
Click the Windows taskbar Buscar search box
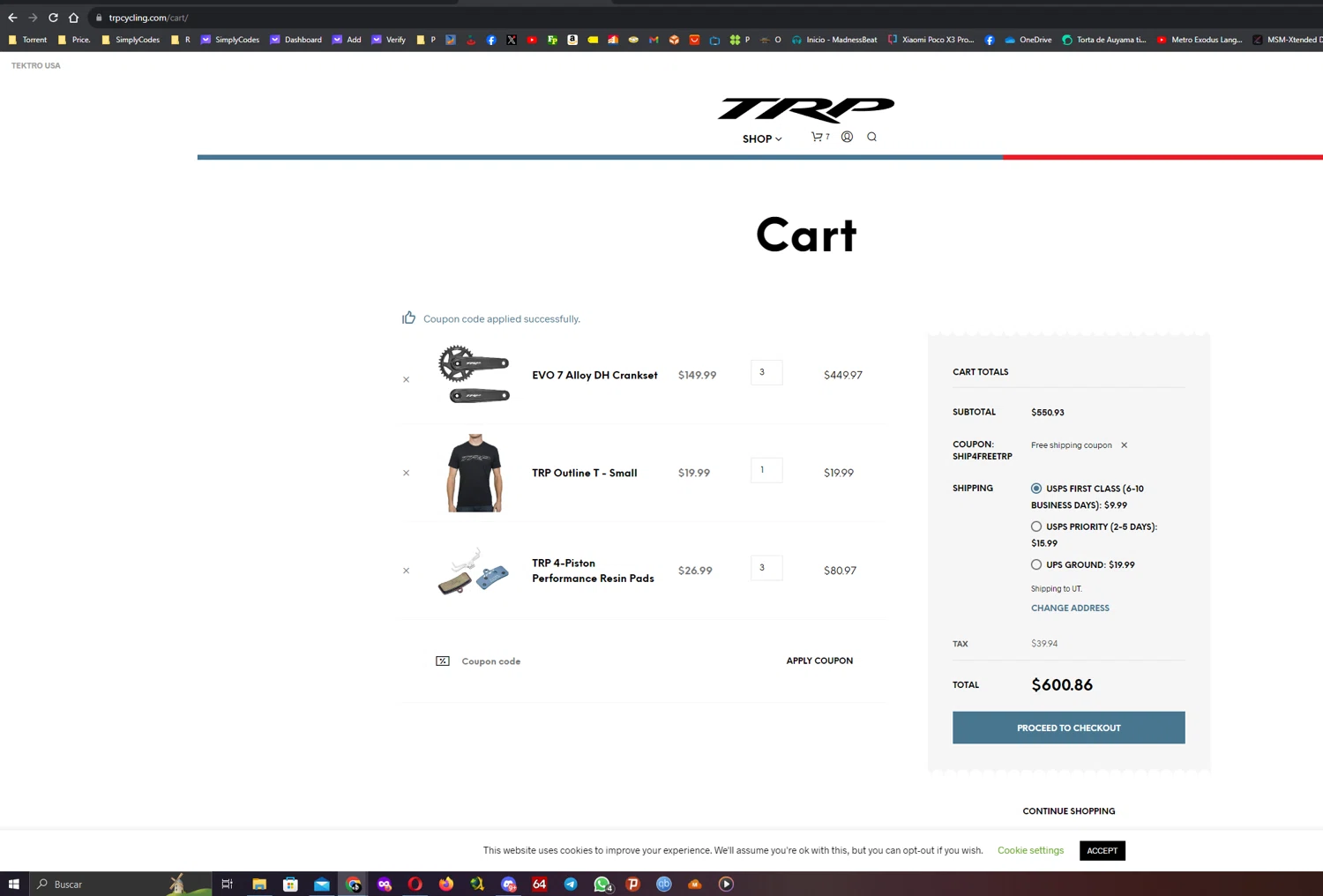[x=121, y=884]
